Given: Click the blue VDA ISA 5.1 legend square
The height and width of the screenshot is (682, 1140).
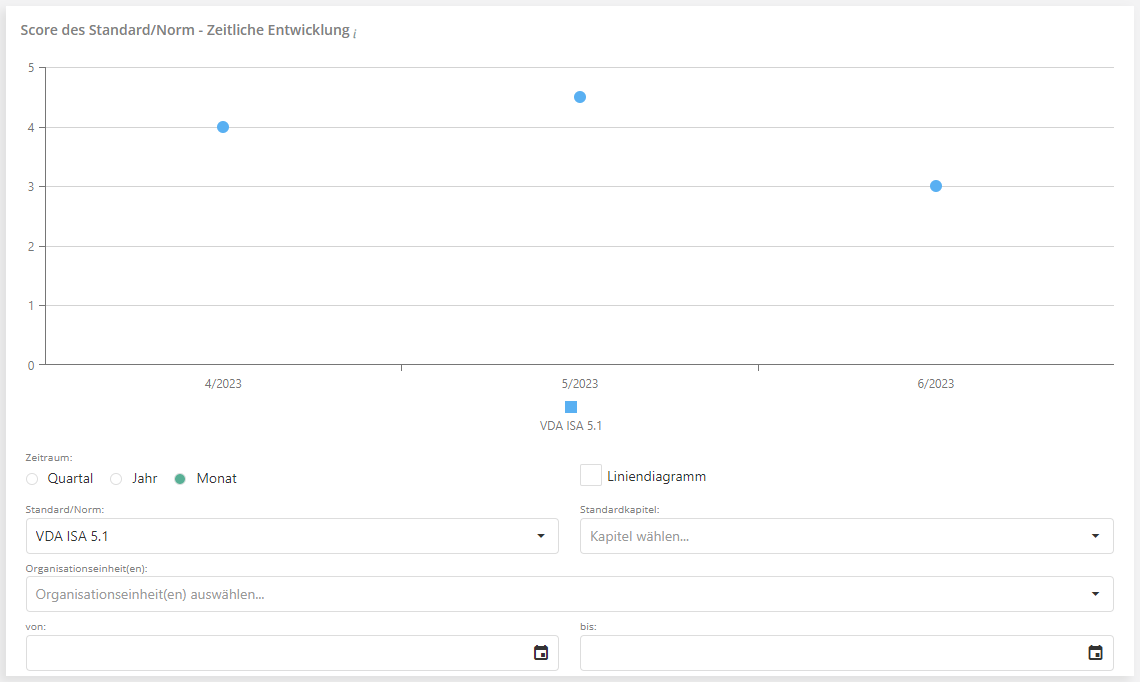Looking at the screenshot, I should tap(571, 407).
